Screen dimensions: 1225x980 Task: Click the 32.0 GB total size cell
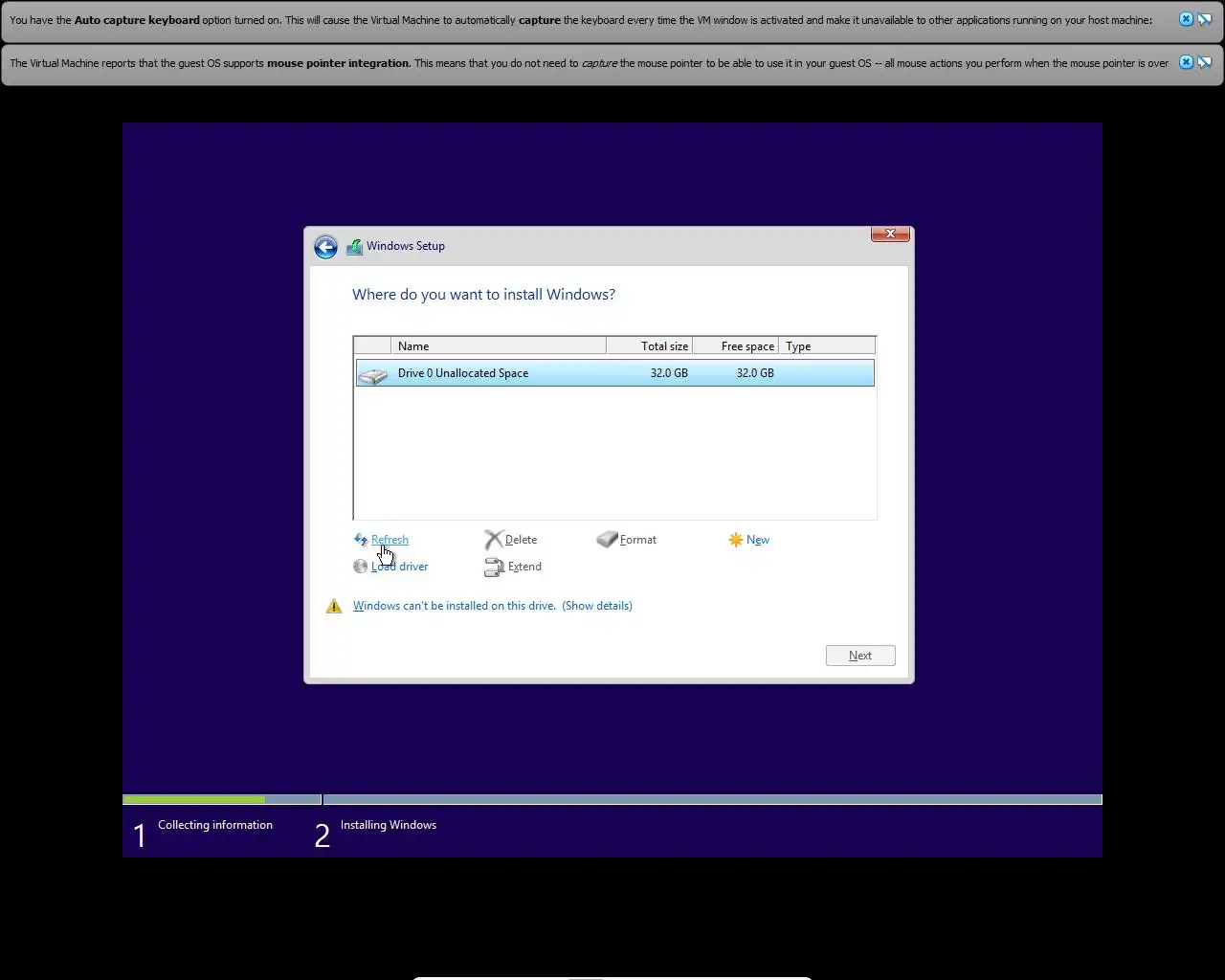coord(669,373)
